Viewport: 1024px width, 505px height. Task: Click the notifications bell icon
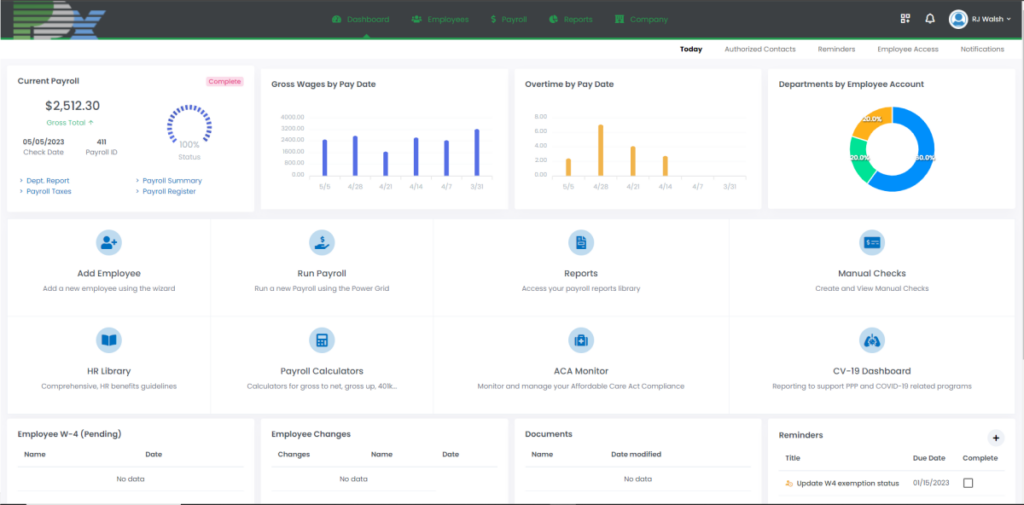(x=930, y=19)
